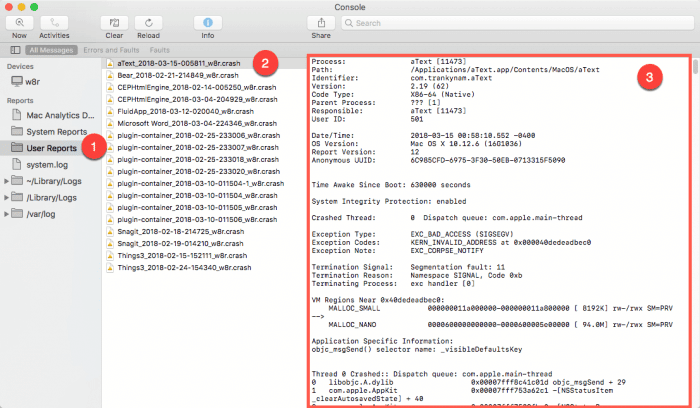Open the Share toolbar button
Viewport: 700px width, 408px height.
pyautogui.click(x=321, y=23)
